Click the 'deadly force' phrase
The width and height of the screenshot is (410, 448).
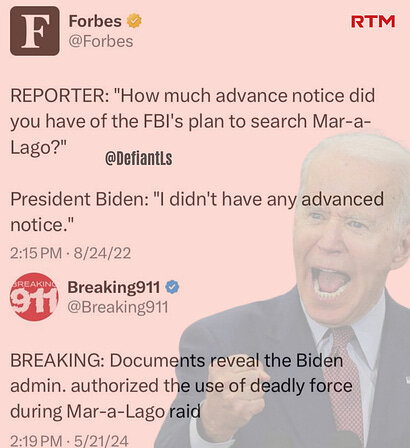tap(301, 386)
